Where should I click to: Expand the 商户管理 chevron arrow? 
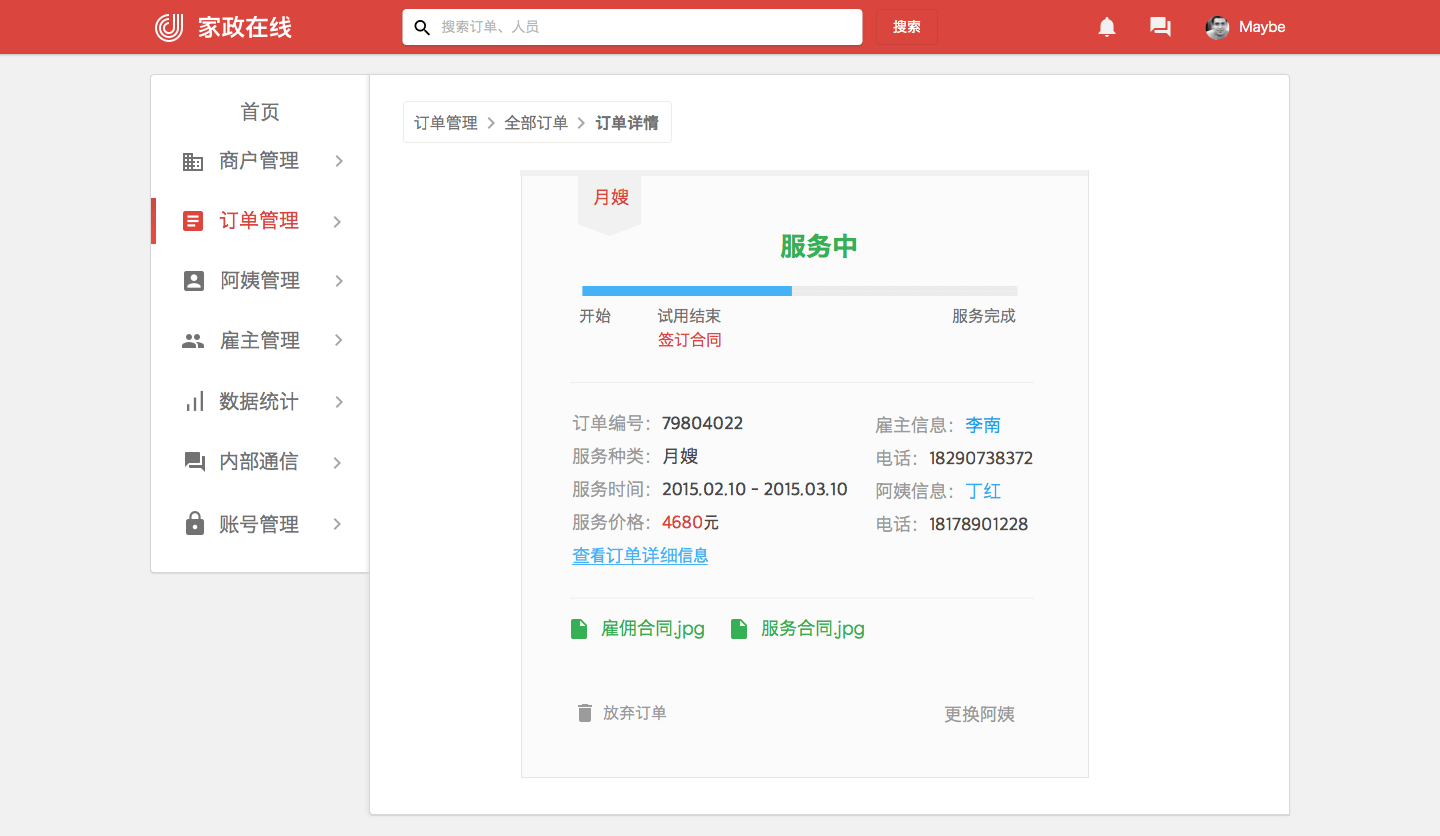point(339,161)
